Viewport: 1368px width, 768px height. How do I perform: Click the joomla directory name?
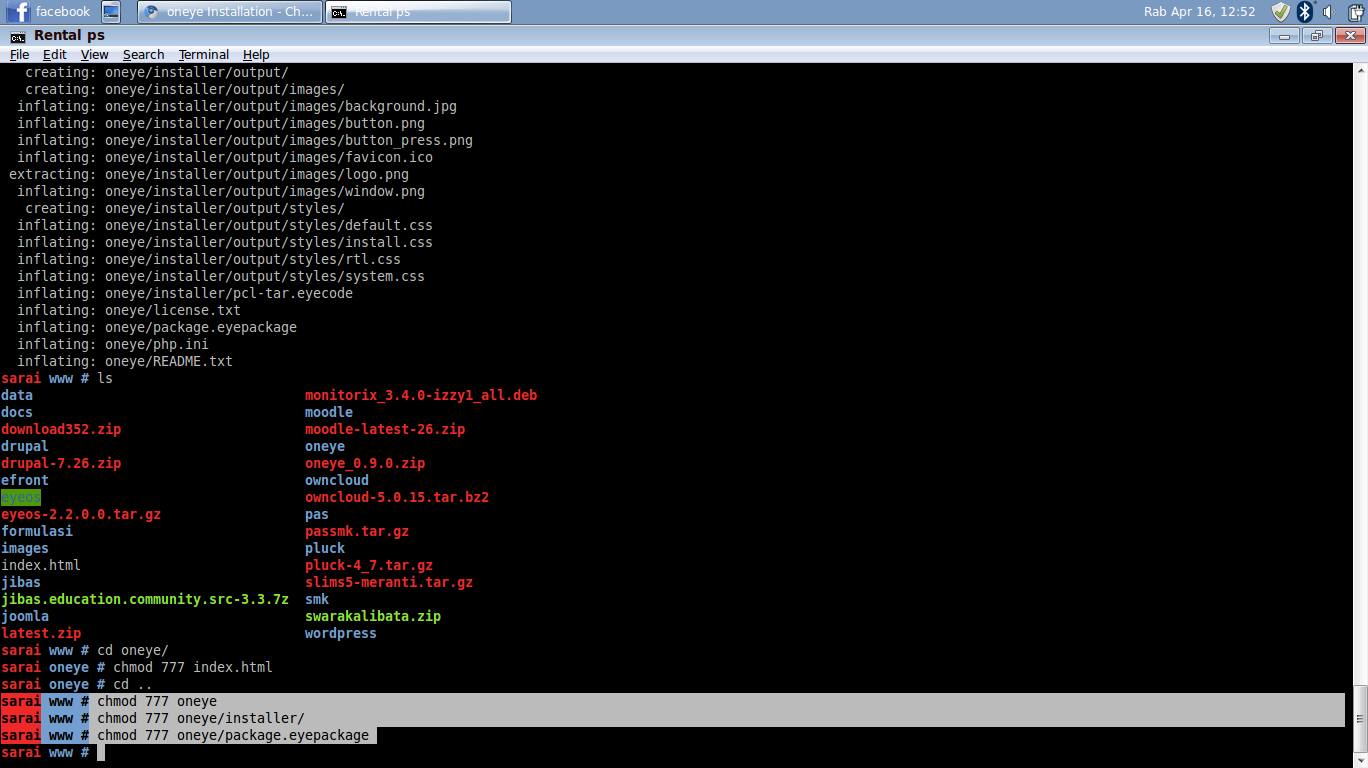pos(25,616)
